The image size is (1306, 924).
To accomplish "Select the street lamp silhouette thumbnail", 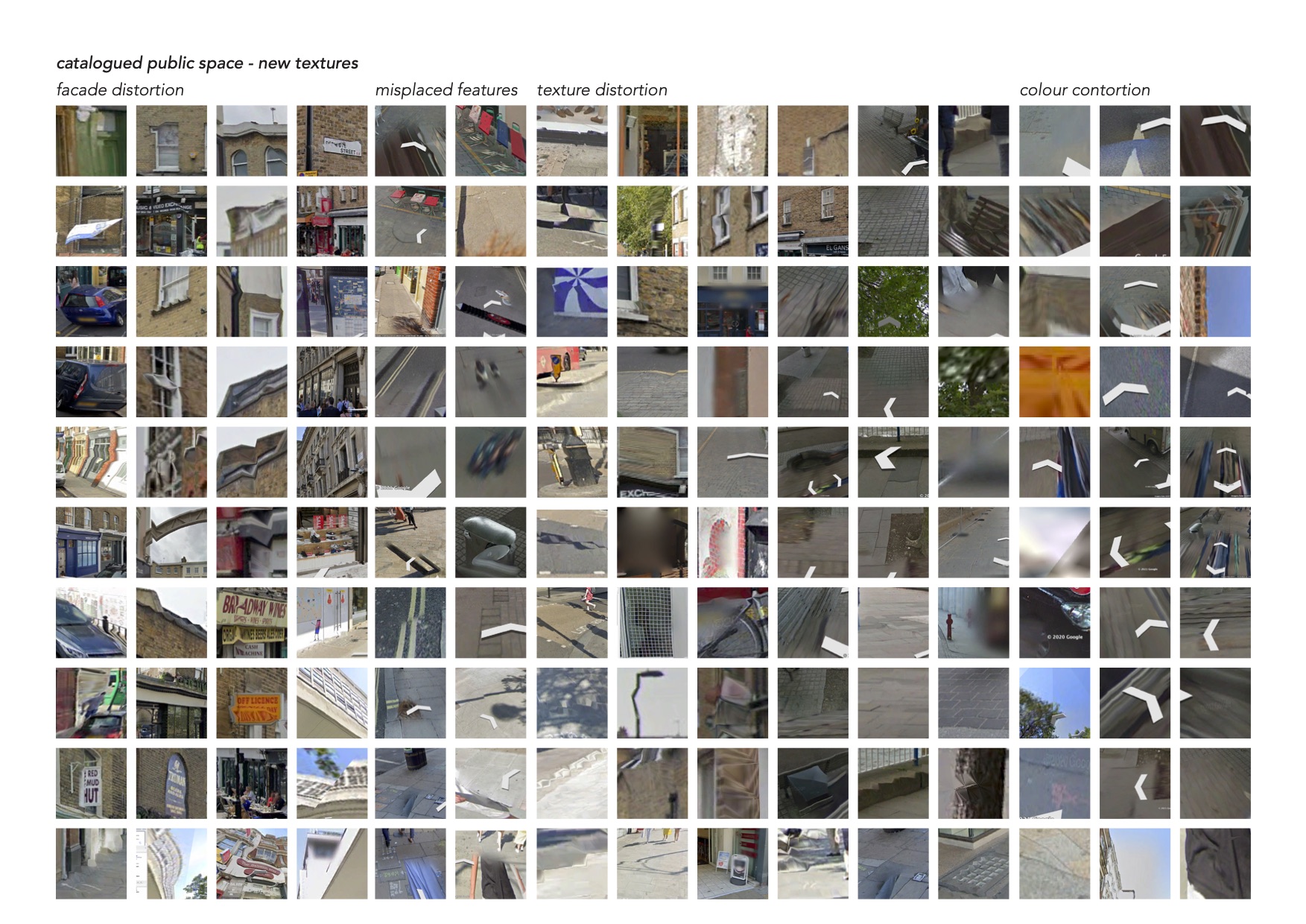I will (652, 703).
